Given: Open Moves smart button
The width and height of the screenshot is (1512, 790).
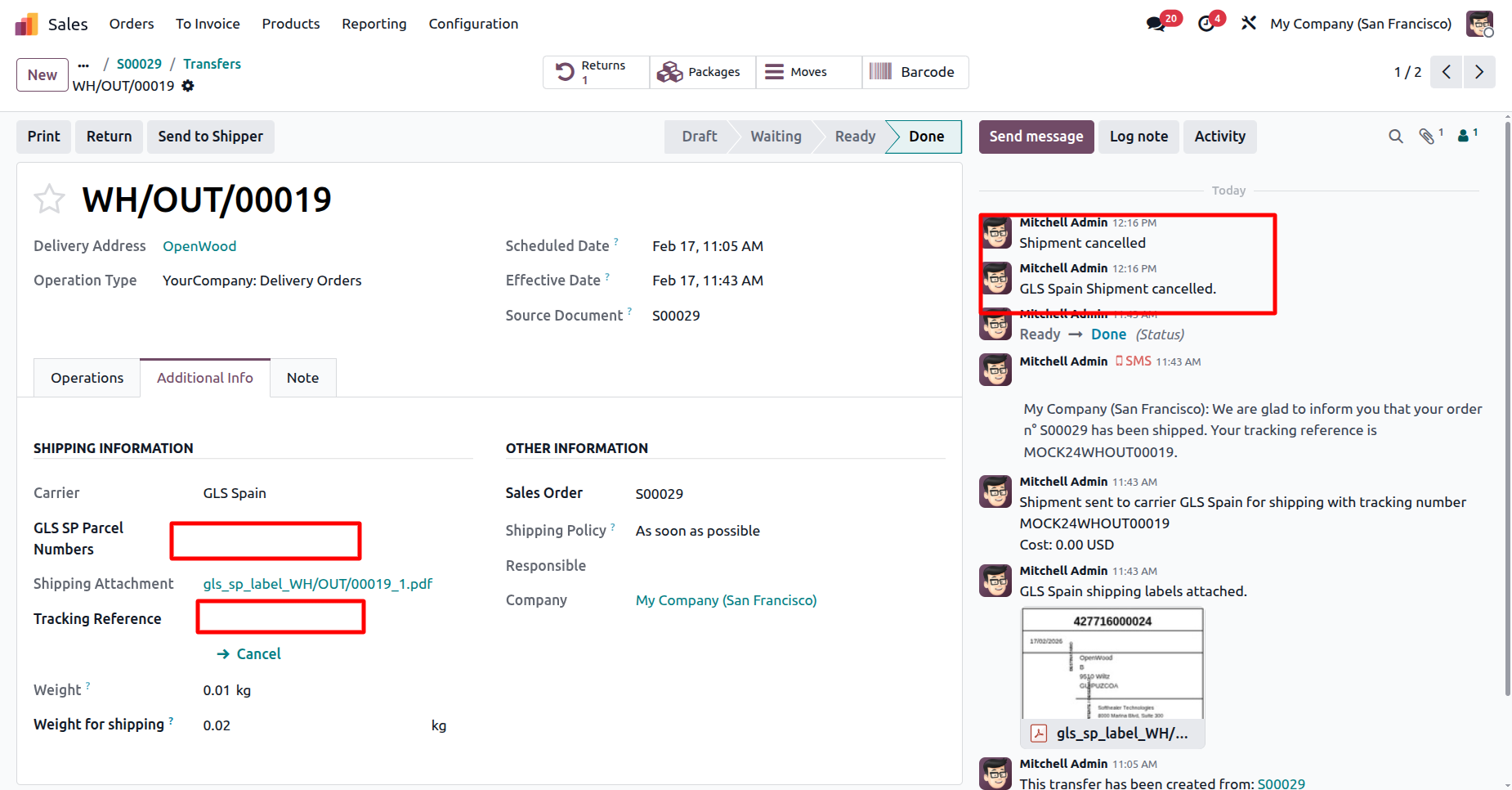Looking at the screenshot, I should click(x=809, y=72).
